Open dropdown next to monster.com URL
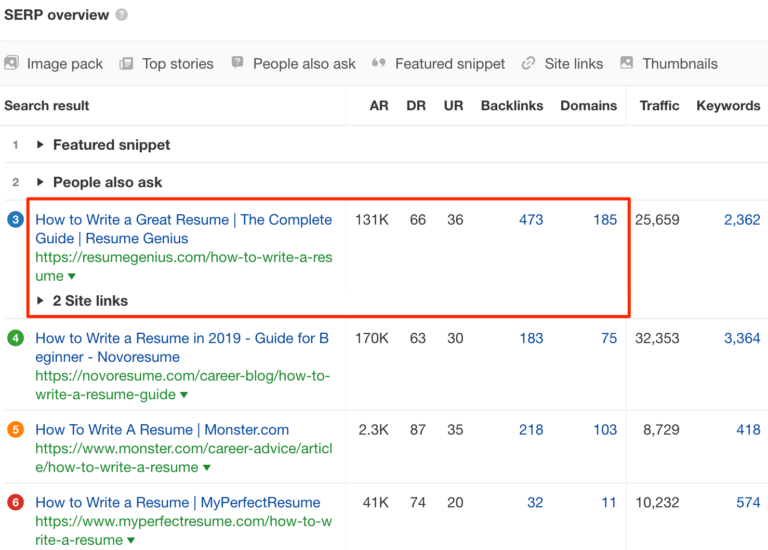 tap(207, 468)
